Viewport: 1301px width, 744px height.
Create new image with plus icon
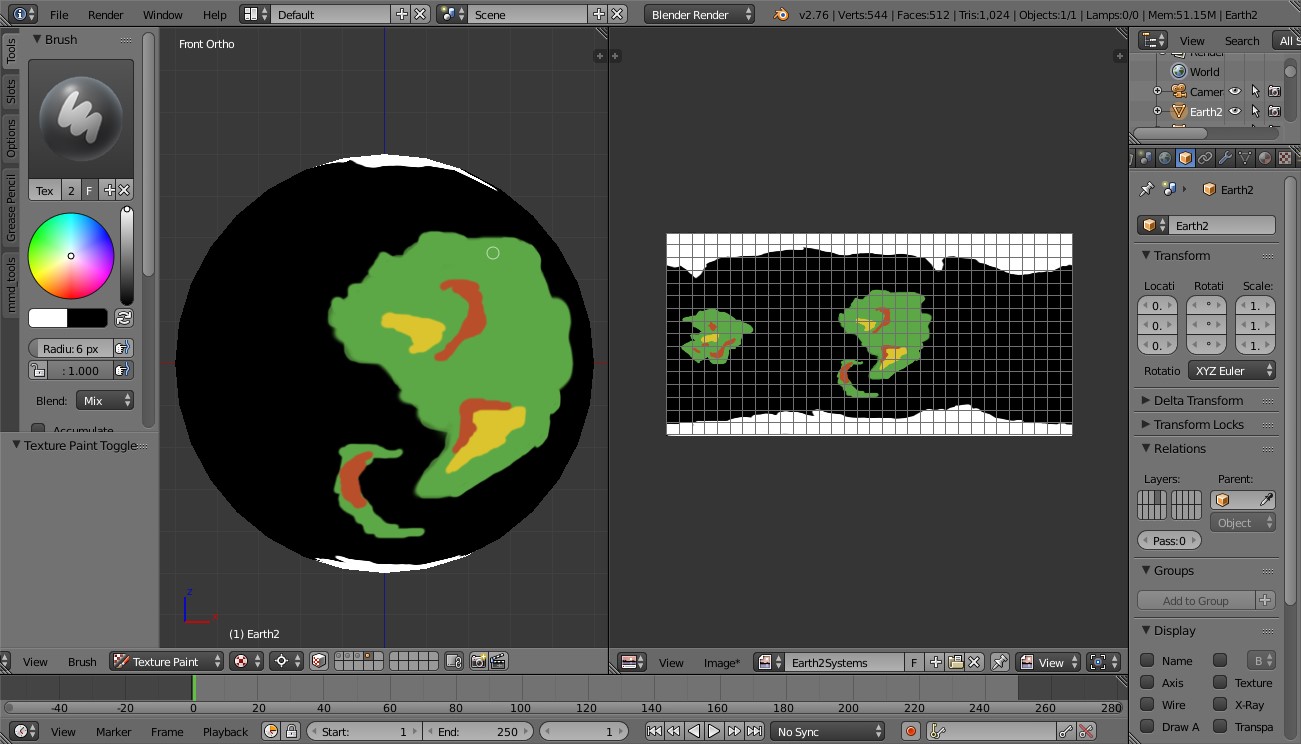click(936, 662)
